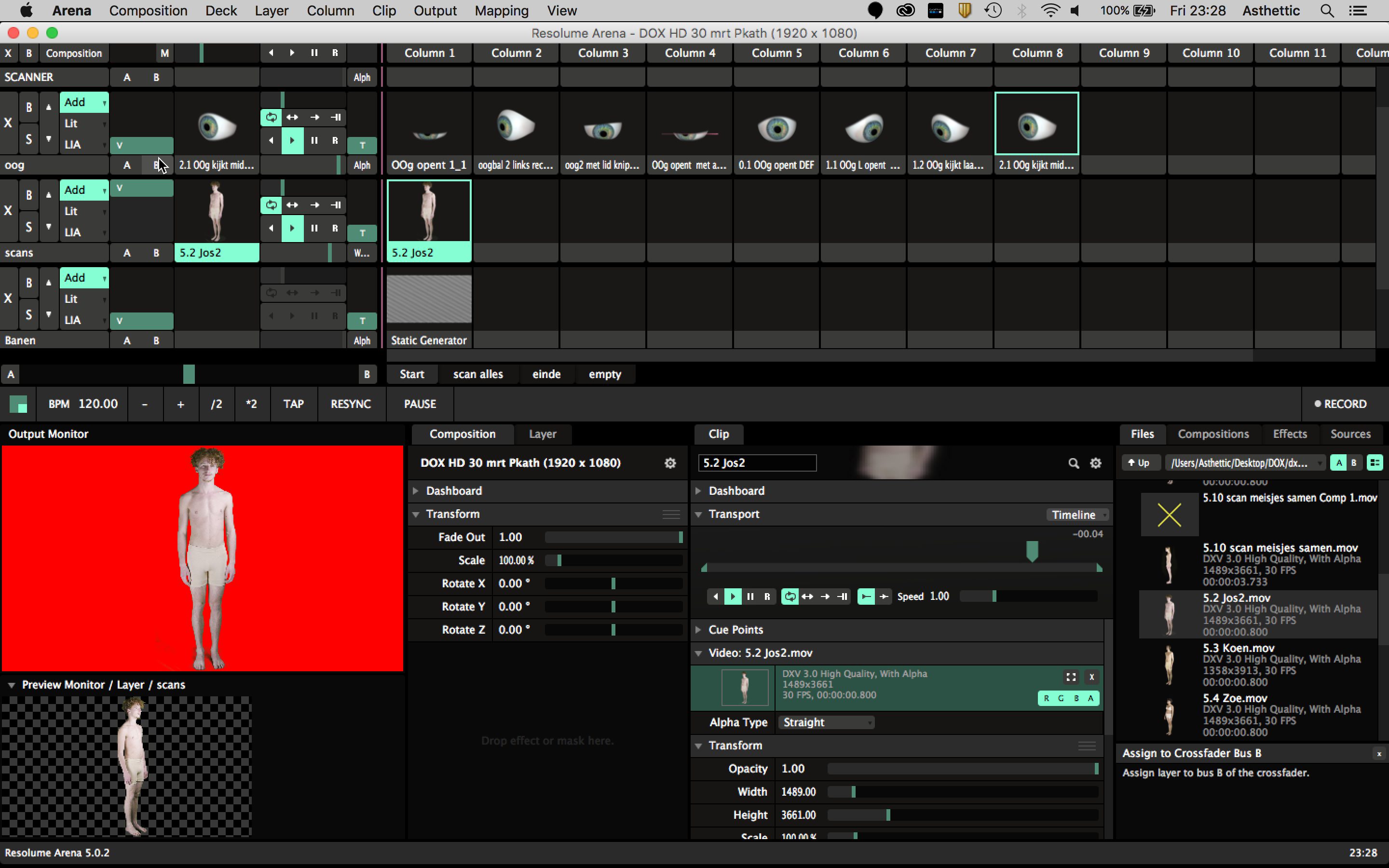
Task: Click Clip panel settings gear icon
Action: click(x=1096, y=463)
